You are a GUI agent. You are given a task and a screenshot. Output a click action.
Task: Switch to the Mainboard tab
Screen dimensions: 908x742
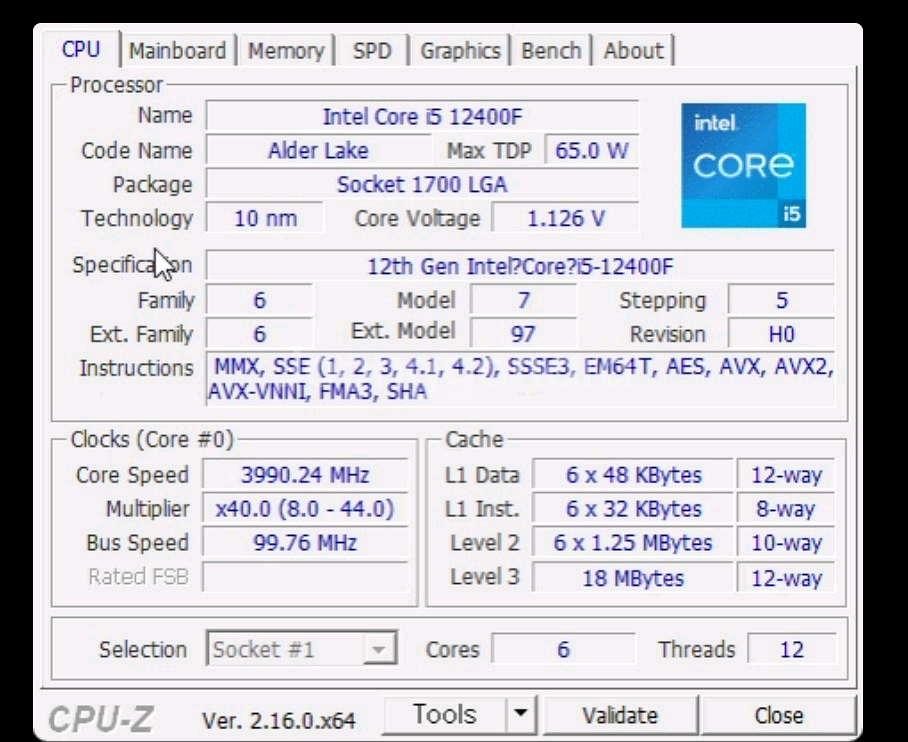[x=177, y=51]
